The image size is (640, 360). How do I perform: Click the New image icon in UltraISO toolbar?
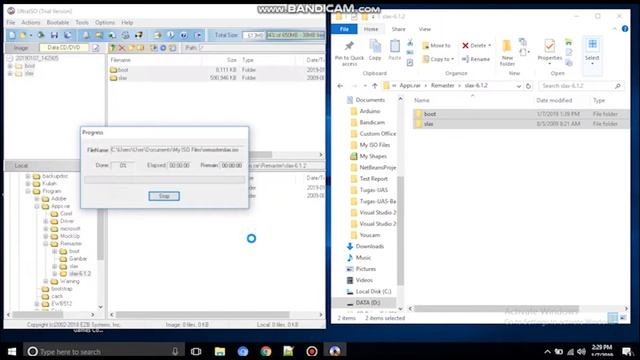[12, 36]
